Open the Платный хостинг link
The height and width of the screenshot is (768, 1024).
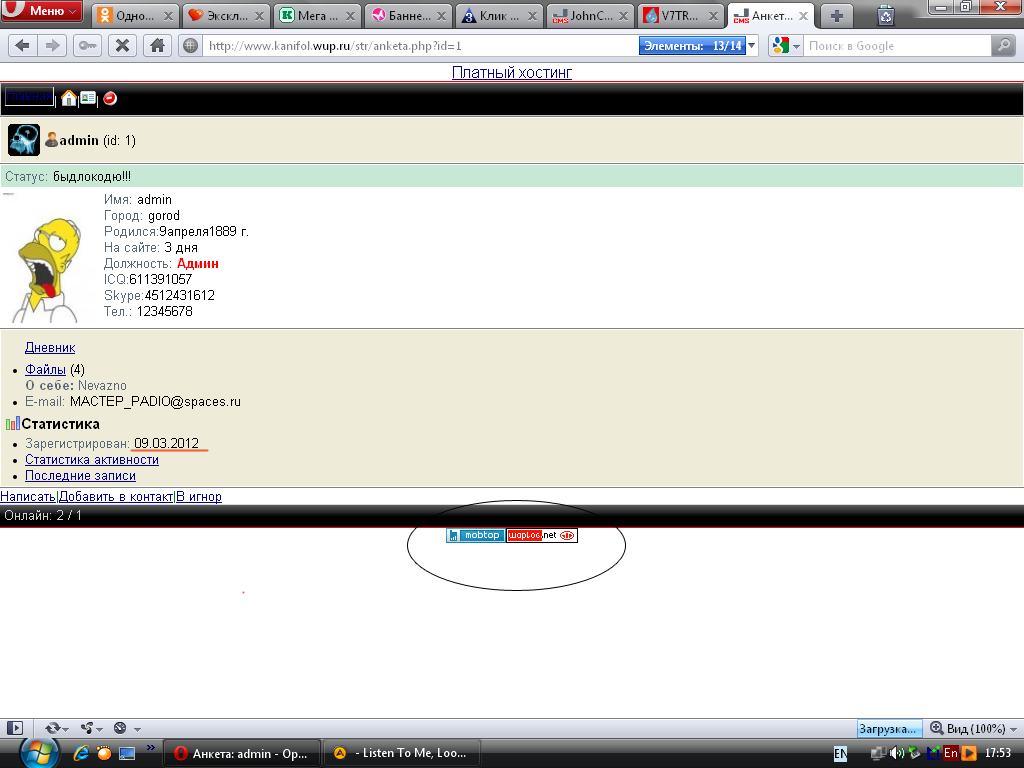tap(512, 72)
